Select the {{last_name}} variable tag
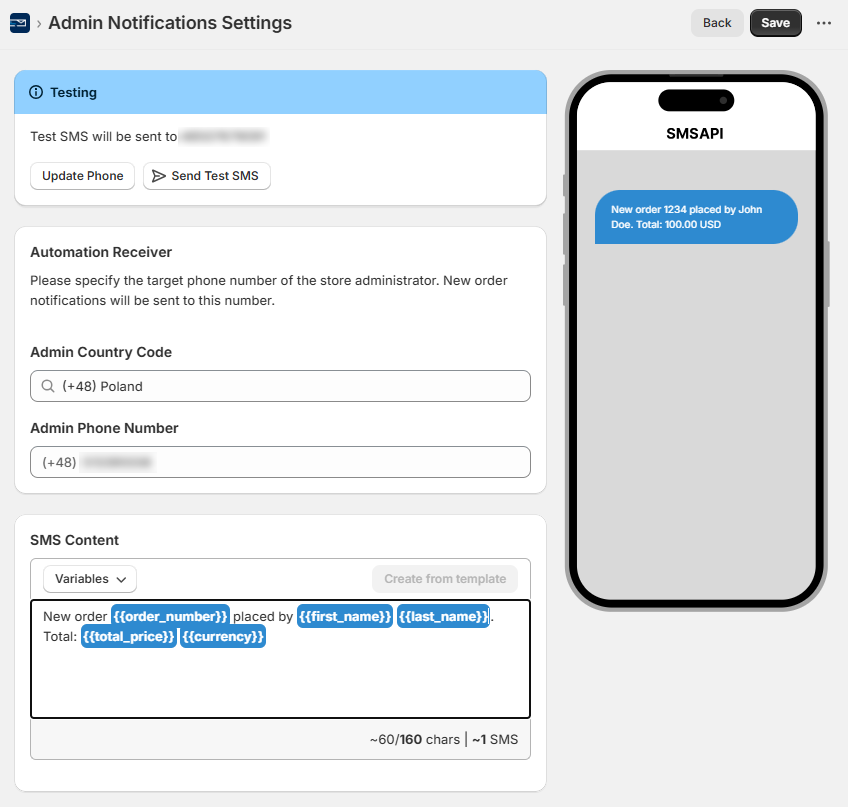The image size is (848, 807). coord(443,616)
